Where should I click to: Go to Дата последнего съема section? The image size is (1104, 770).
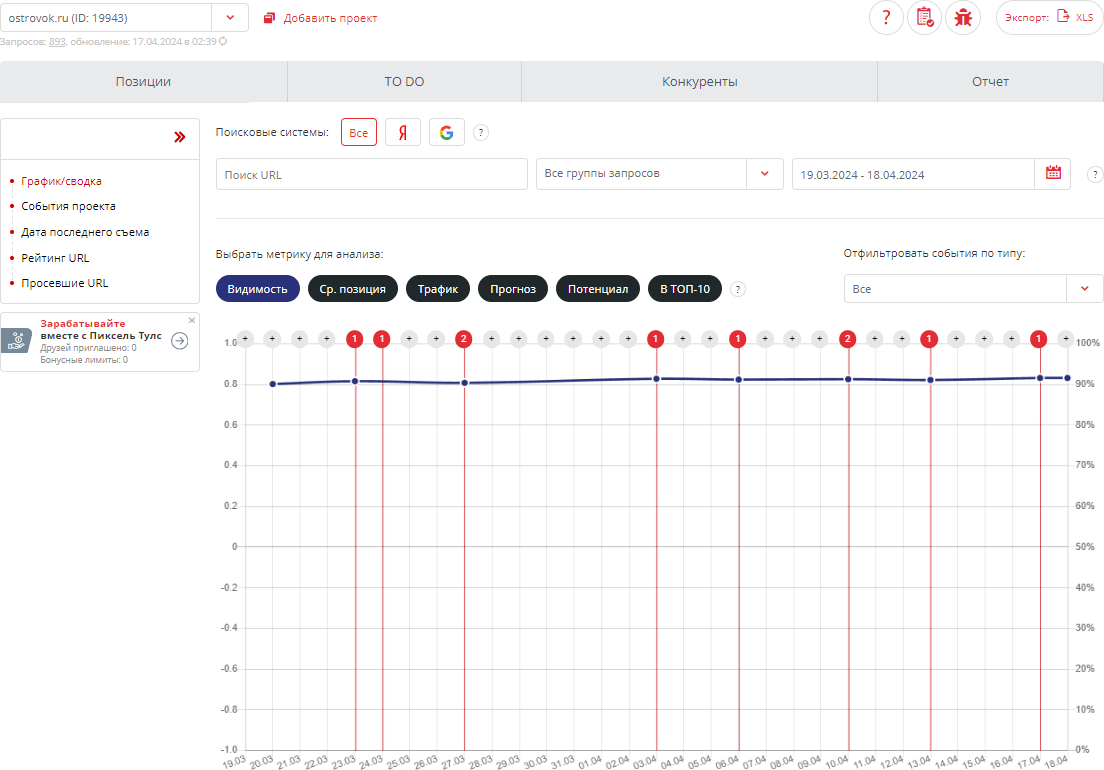tap(85, 232)
